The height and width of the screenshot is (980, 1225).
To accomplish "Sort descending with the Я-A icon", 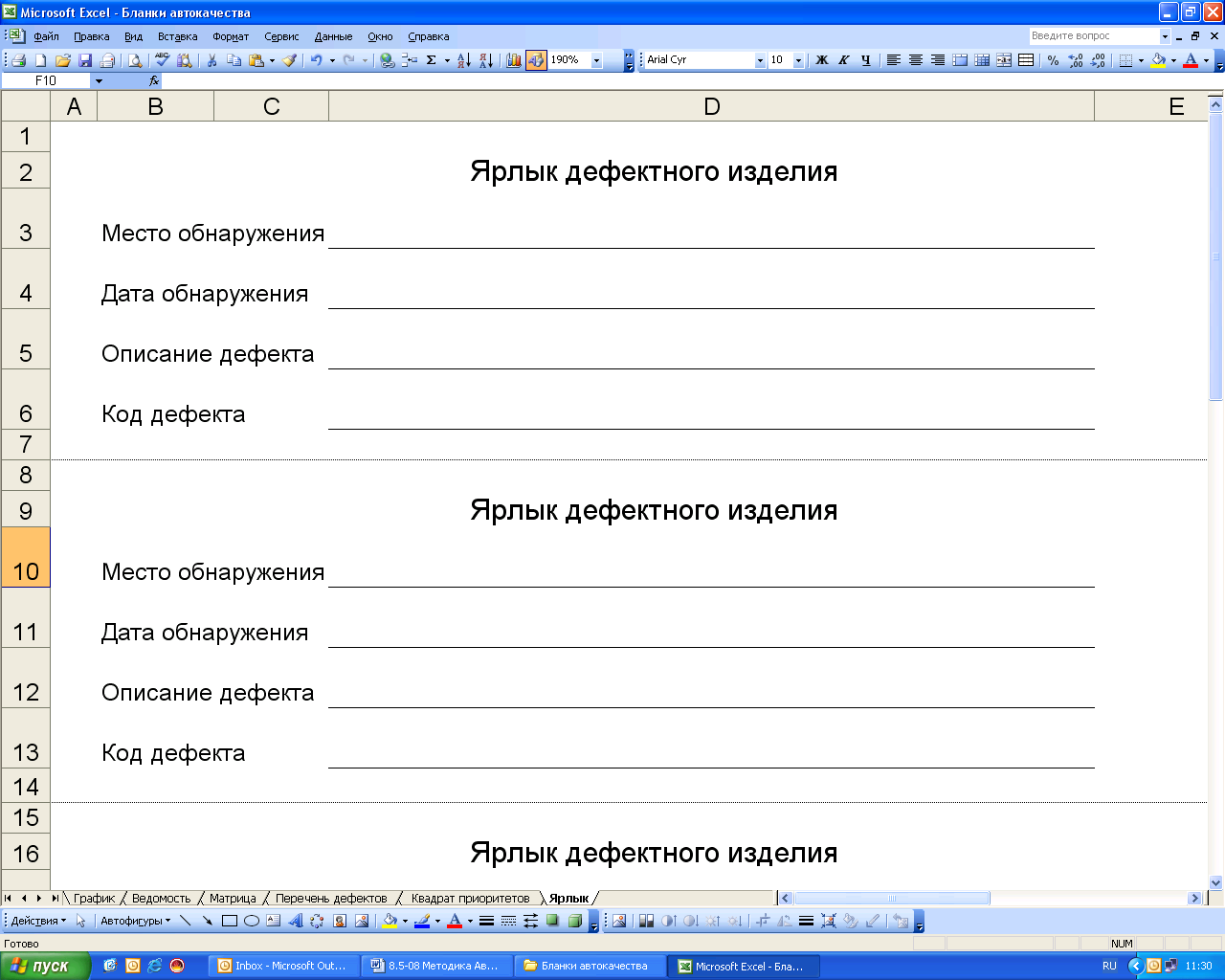I will 486,60.
